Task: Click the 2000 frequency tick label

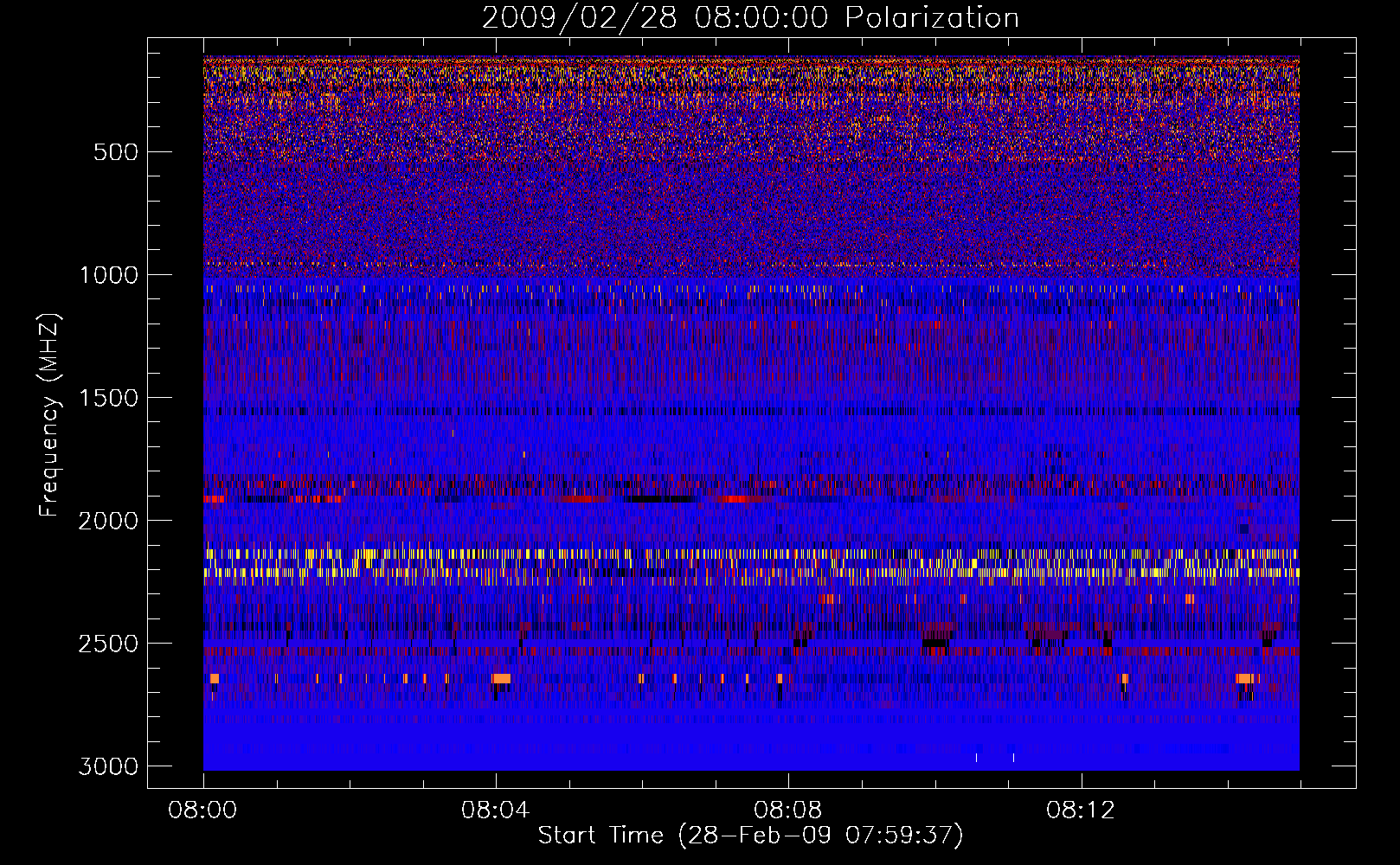Action: coord(109,521)
